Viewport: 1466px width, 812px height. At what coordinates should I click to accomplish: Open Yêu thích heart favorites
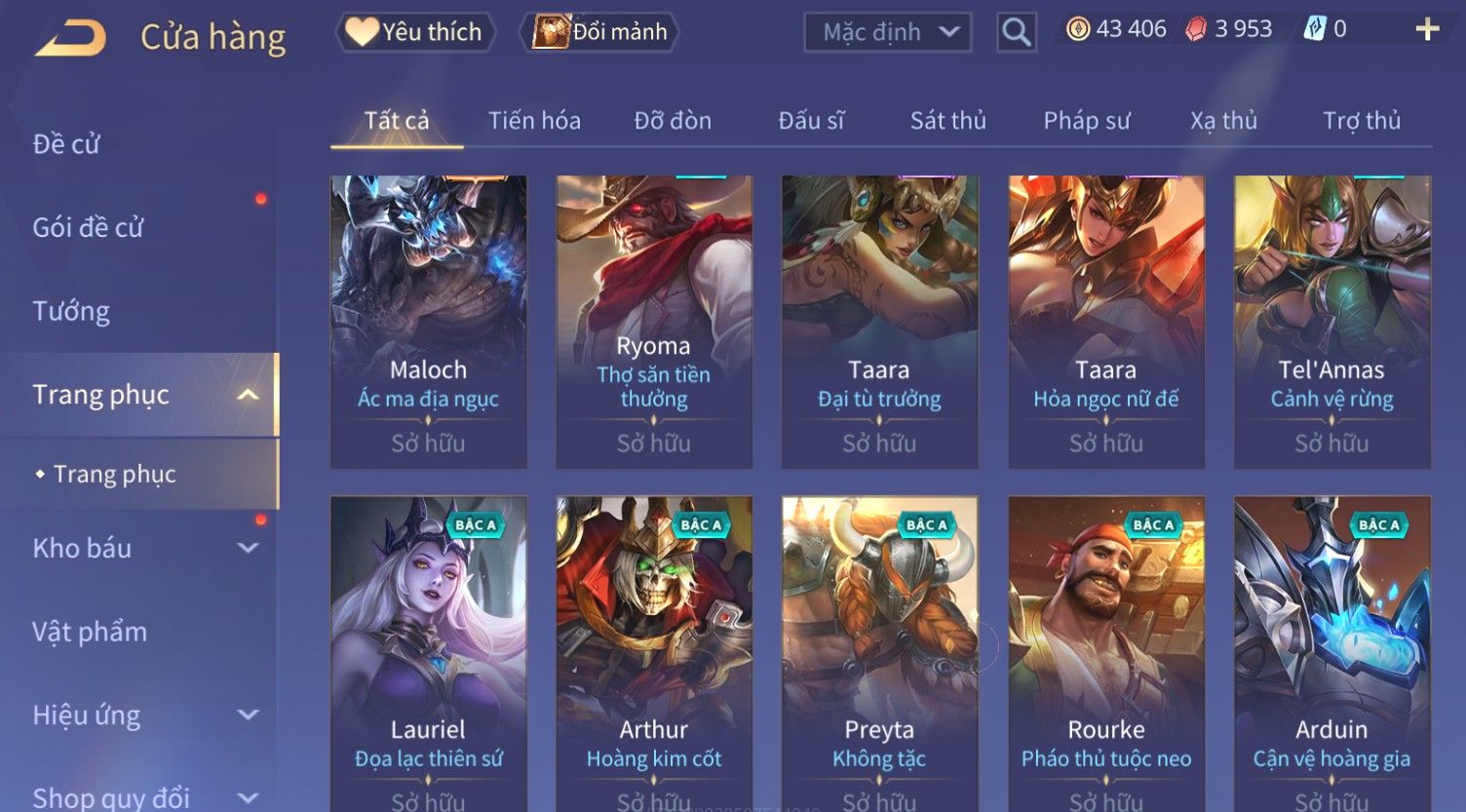coord(415,32)
